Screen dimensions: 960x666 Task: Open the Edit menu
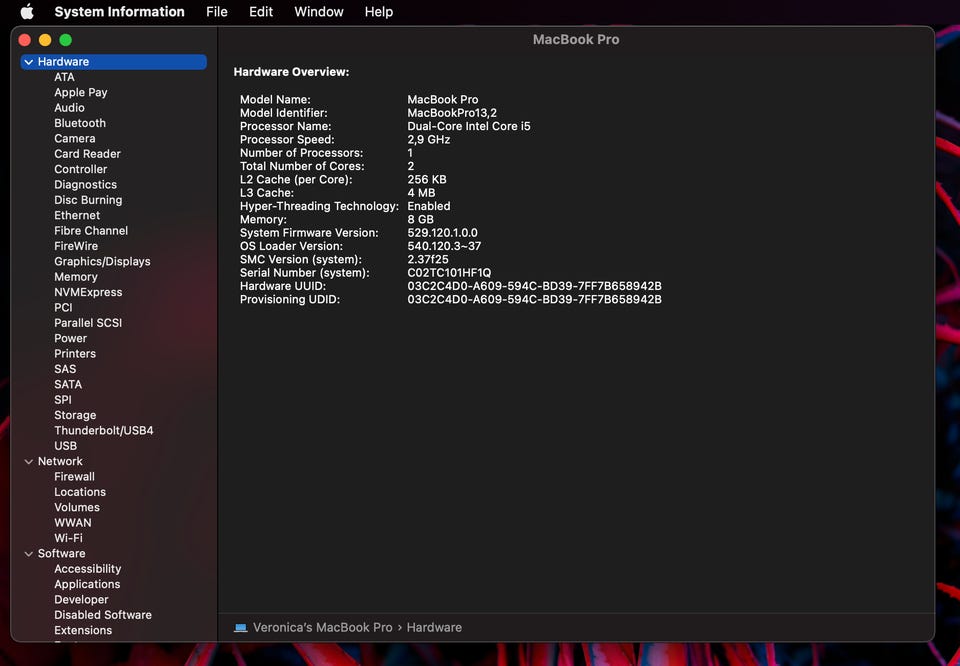(x=261, y=12)
